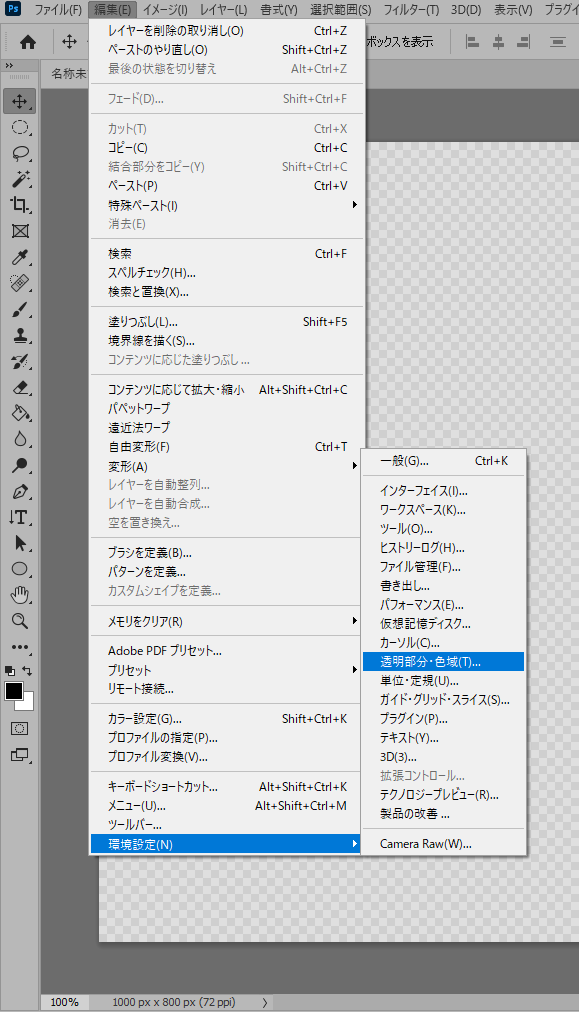
Task: Choose 一般(G)... preferences
Action: coord(443,461)
